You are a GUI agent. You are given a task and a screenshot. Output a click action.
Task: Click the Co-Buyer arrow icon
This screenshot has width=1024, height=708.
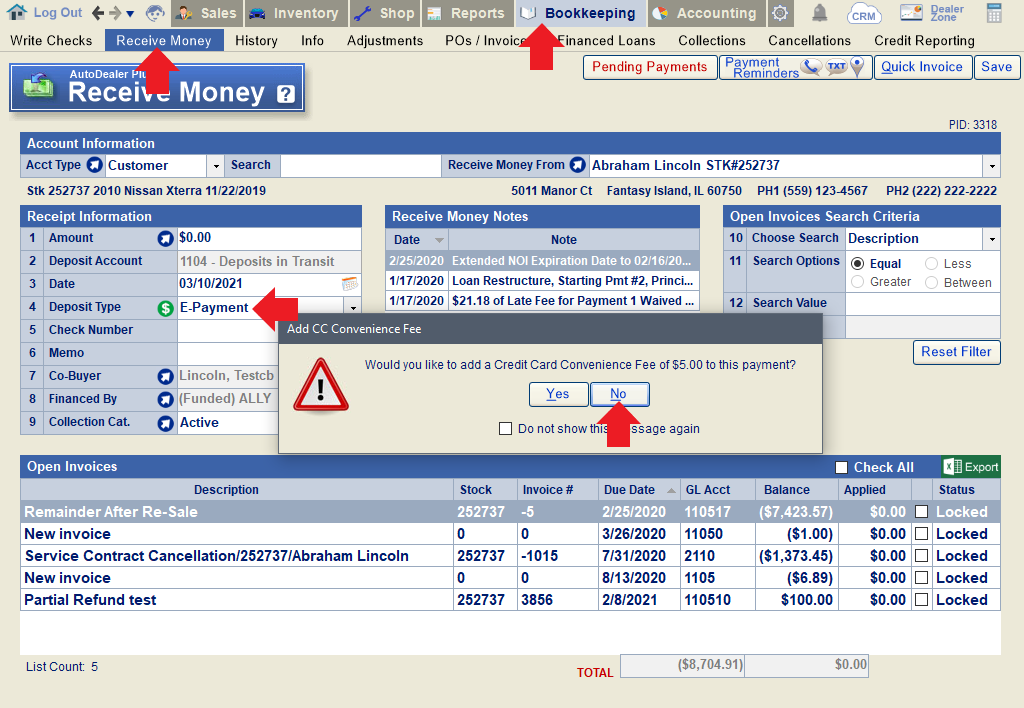(x=165, y=376)
